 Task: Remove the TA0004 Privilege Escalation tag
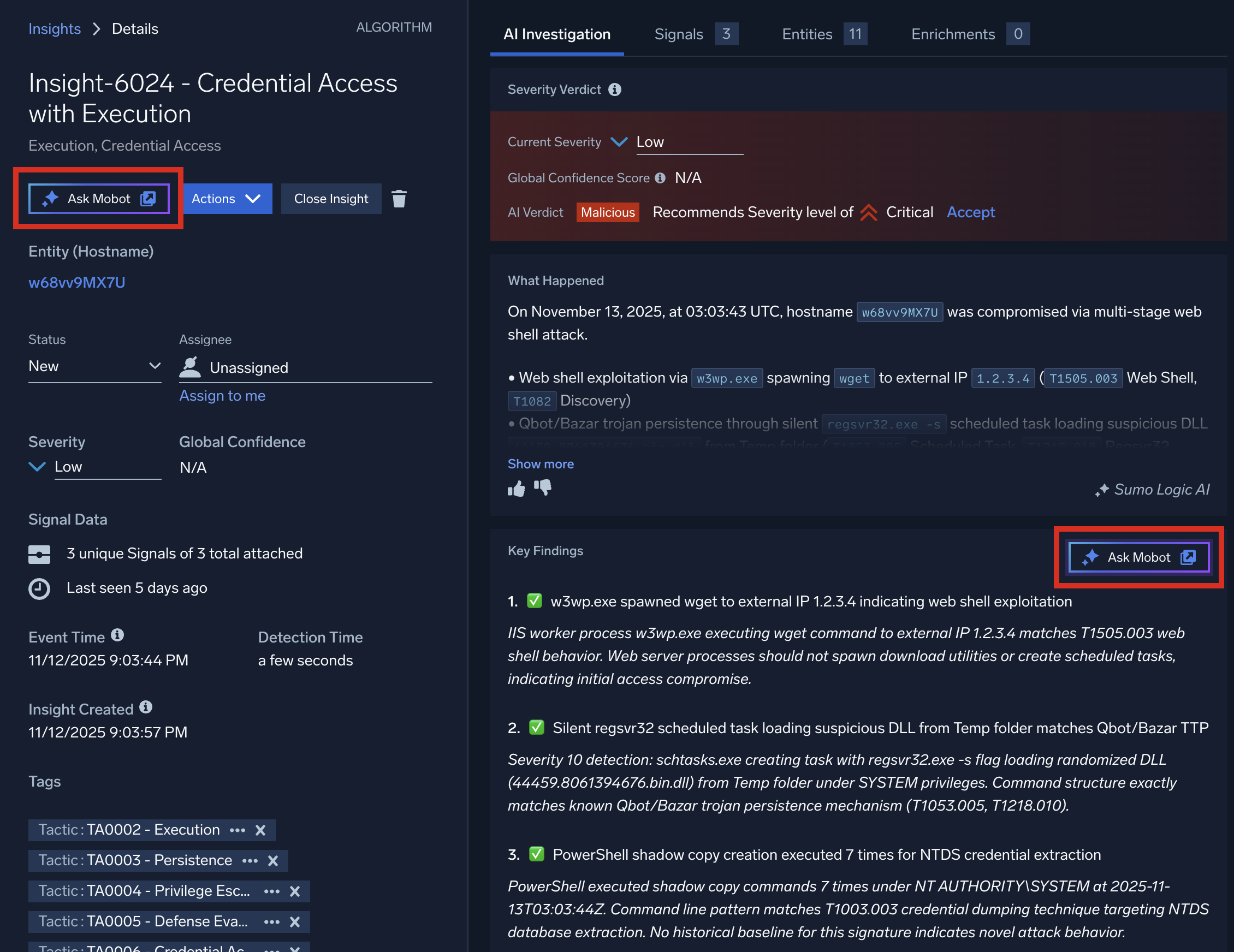[x=294, y=891]
